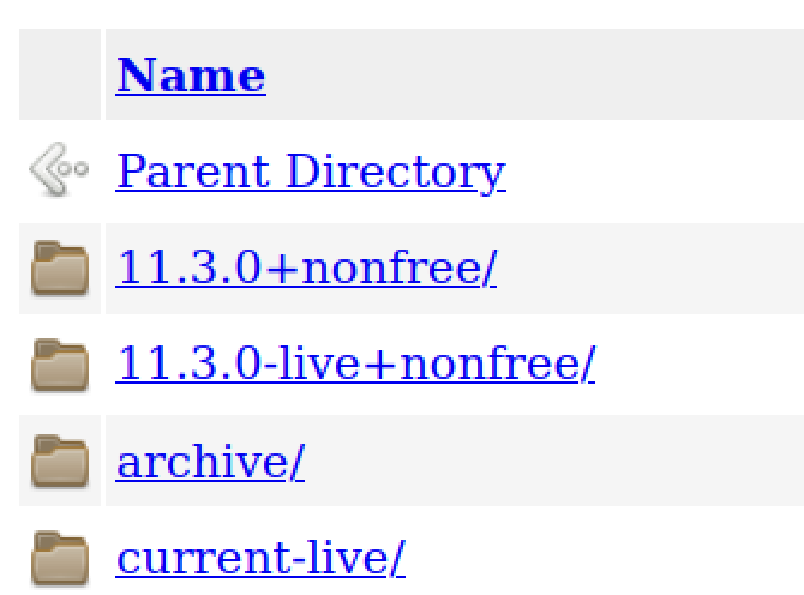Image resolution: width=804 pixels, height=595 pixels.
Task: Click the white row area right of 11.3.0-live+nonfree/
Action: coord(700,365)
